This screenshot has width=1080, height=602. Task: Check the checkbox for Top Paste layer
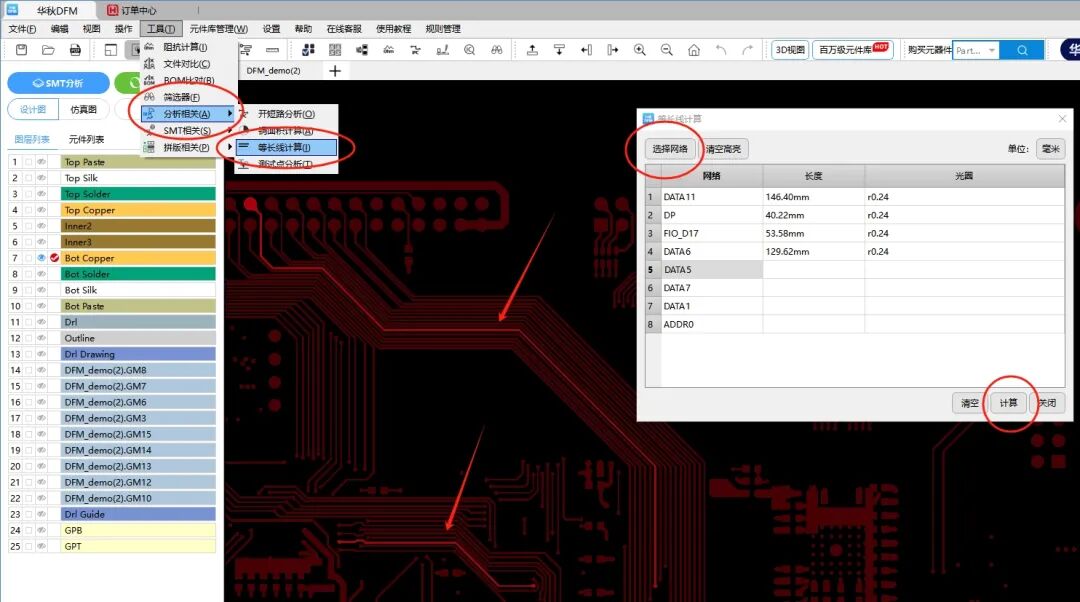29,162
